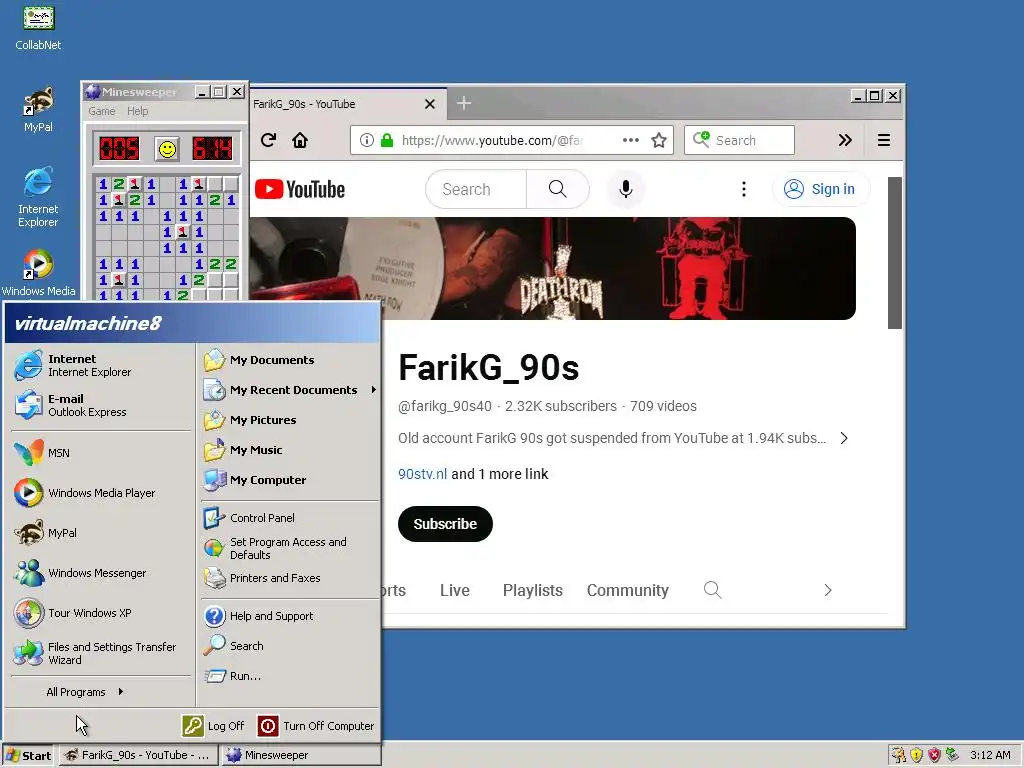Bookmark this page with the star
This screenshot has width=1024, height=768.
click(659, 140)
